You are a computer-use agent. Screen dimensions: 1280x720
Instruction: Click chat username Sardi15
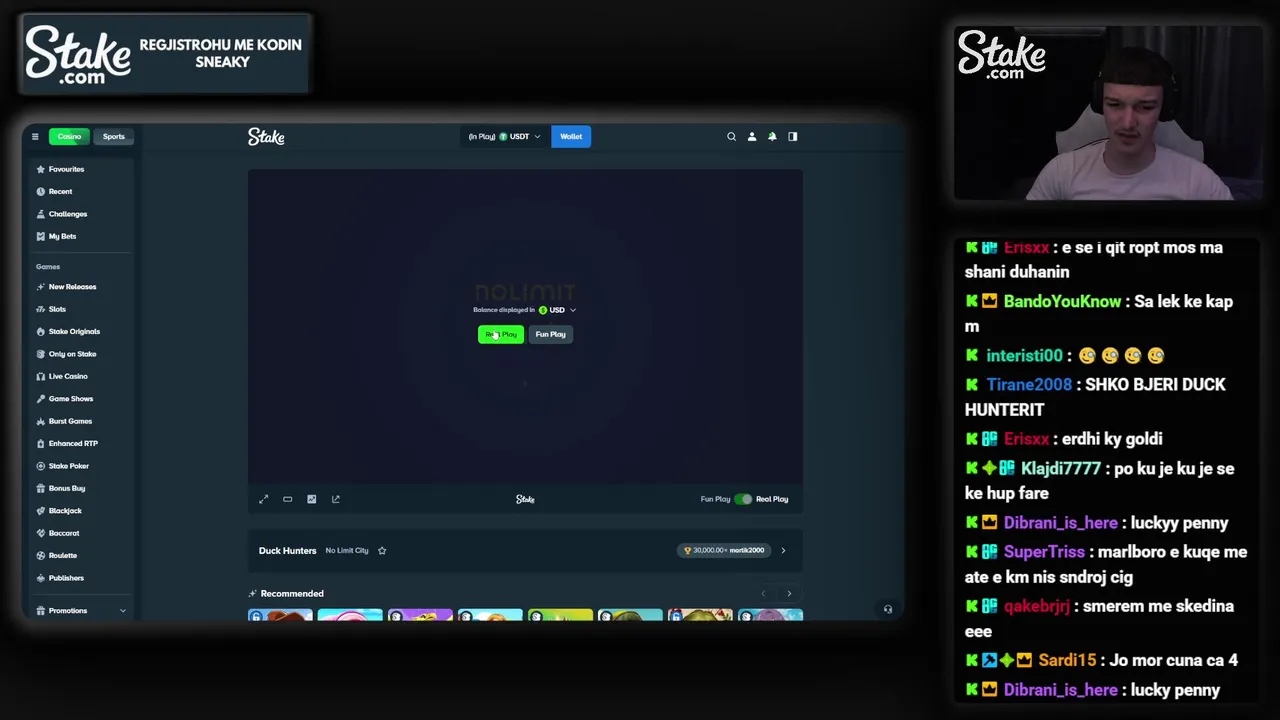tap(1067, 661)
